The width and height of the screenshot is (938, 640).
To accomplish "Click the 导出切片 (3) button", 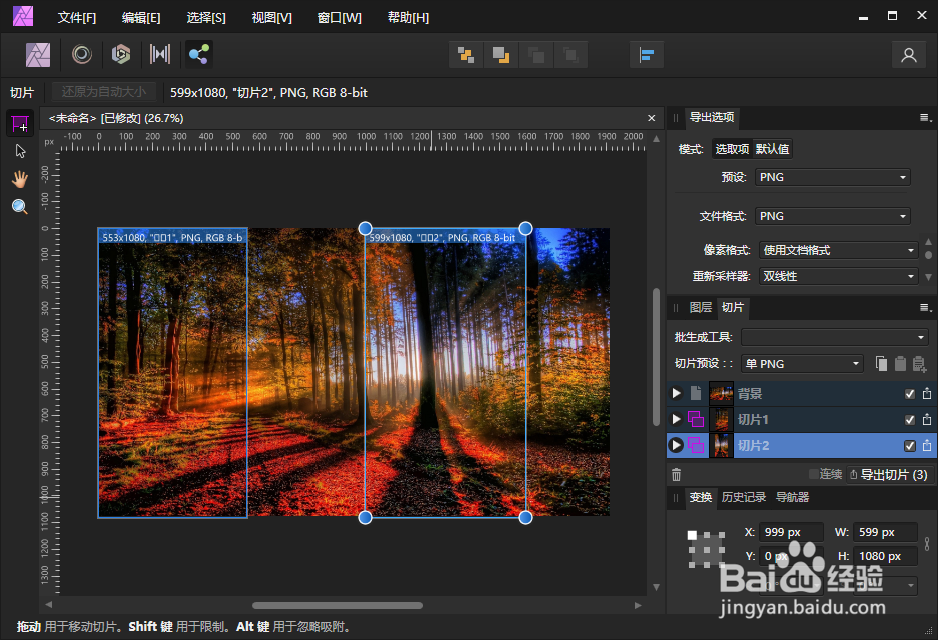I will (x=891, y=473).
